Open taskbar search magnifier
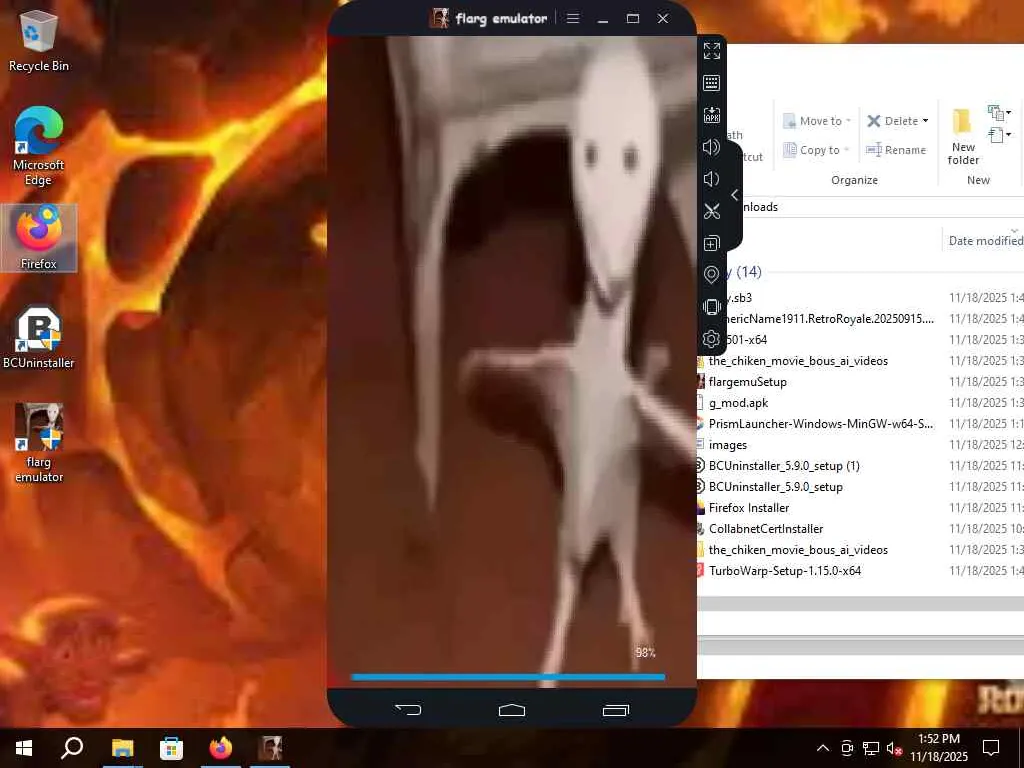The height and width of the screenshot is (768, 1024). click(x=72, y=748)
